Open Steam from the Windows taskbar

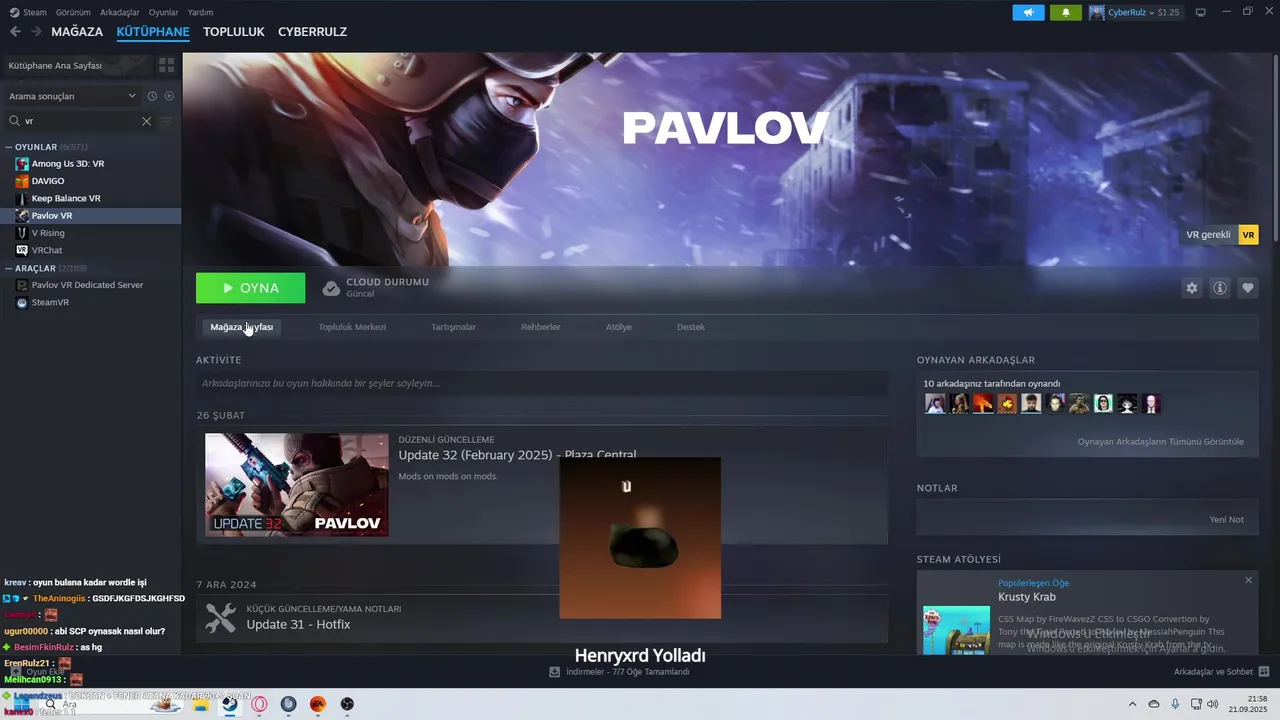(x=230, y=704)
